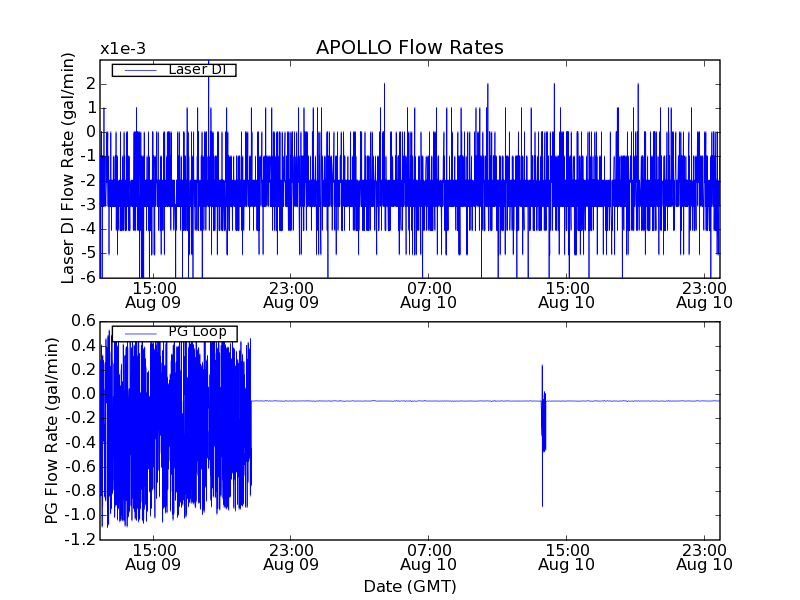Image resolution: width=800 pixels, height=600 pixels.
Task: Click the 0.6 tick on PG Flow Rate axis
Action: point(86,320)
